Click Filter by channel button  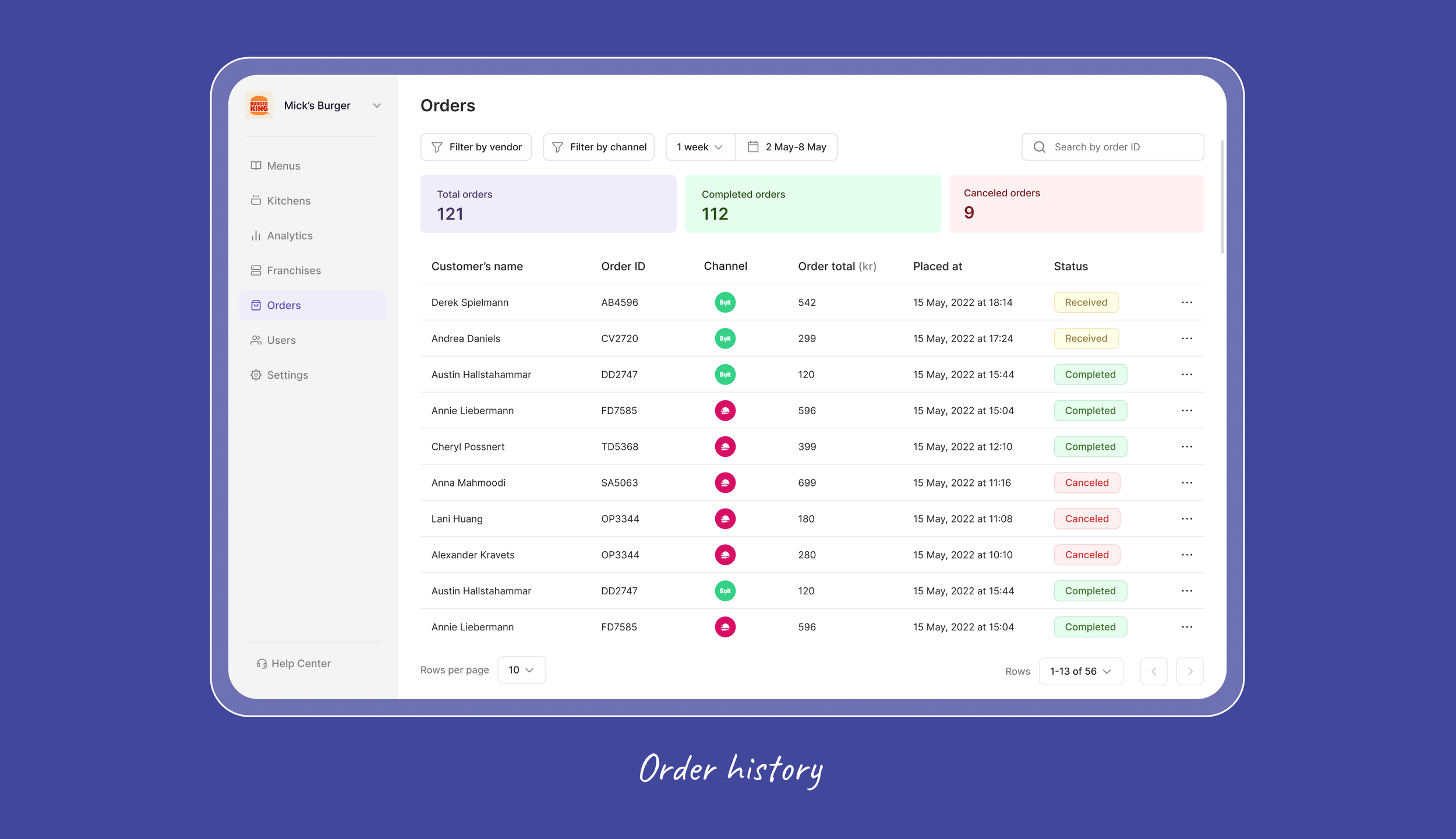tap(599, 147)
